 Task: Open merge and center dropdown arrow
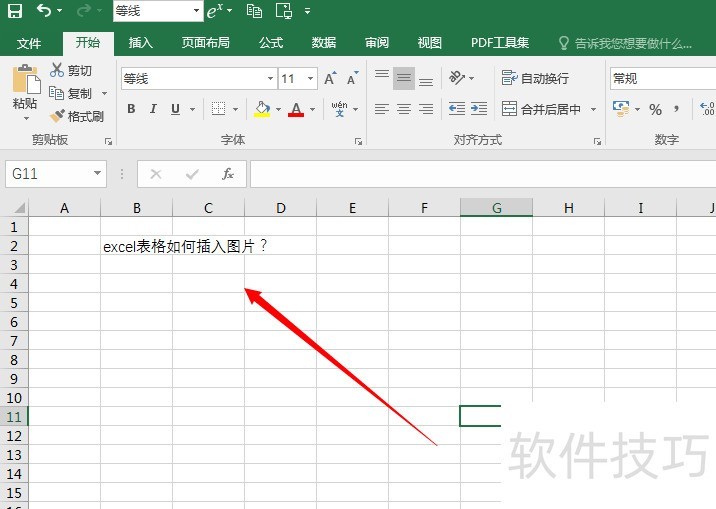click(x=593, y=109)
